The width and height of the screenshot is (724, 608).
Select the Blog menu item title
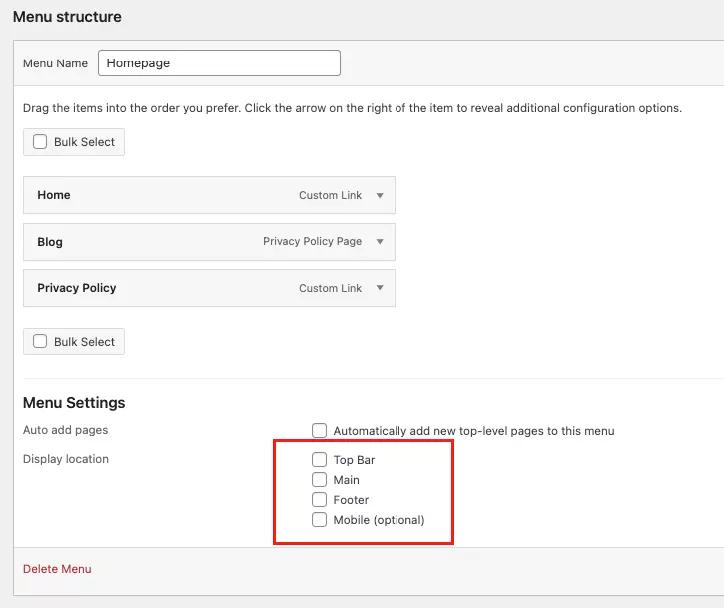(50, 242)
